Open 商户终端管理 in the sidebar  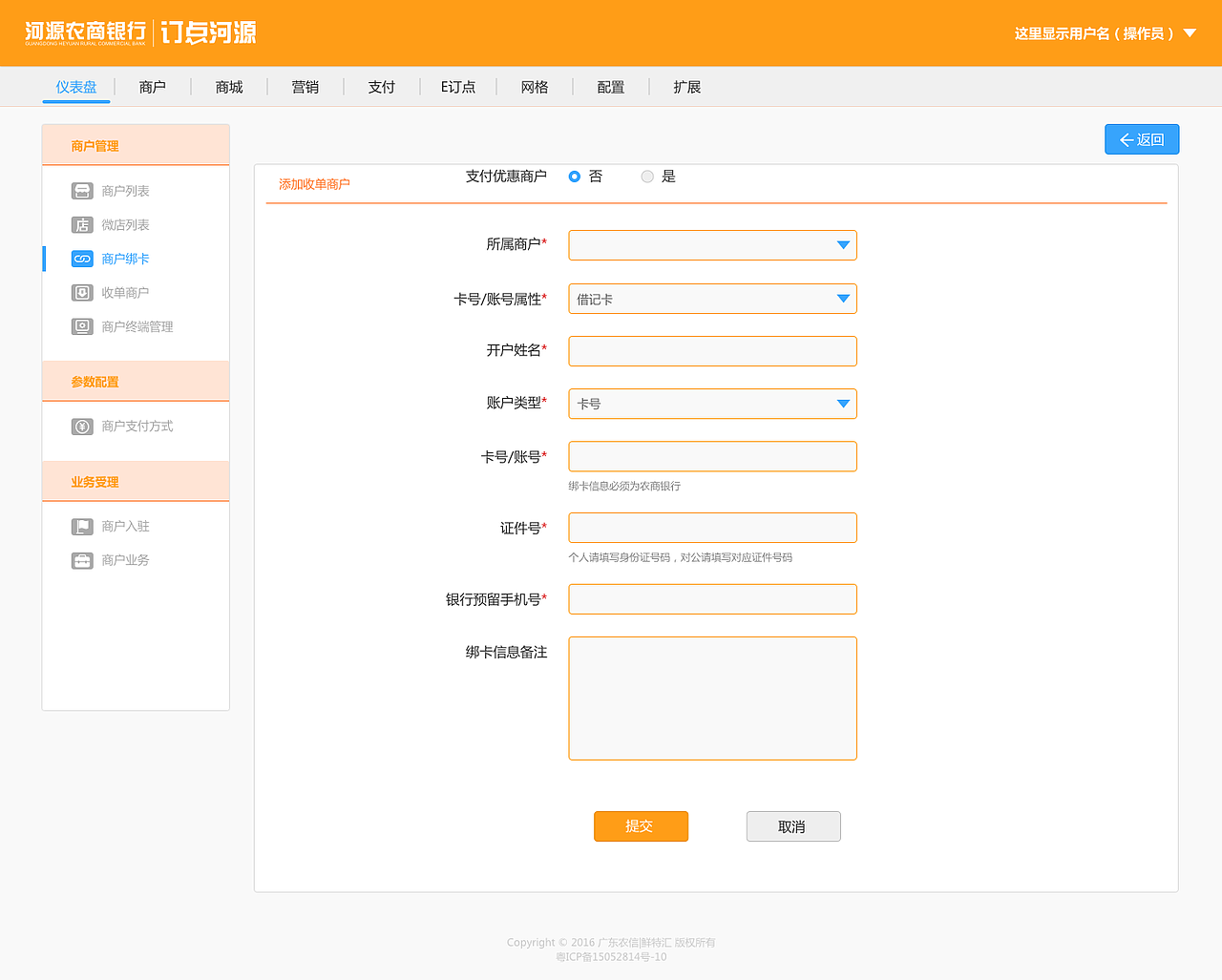pyautogui.click(x=137, y=326)
